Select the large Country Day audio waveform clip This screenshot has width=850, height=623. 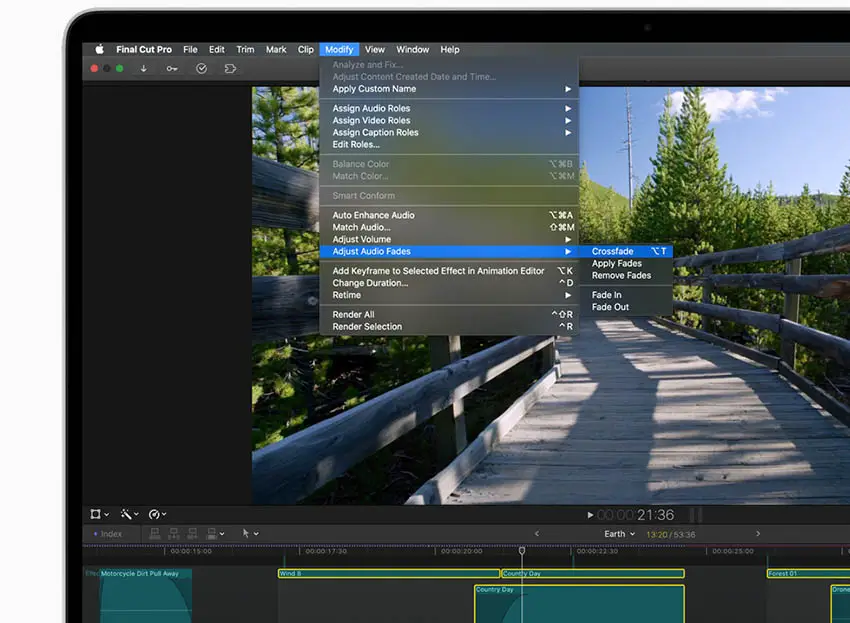pyautogui.click(x=579, y=604)
